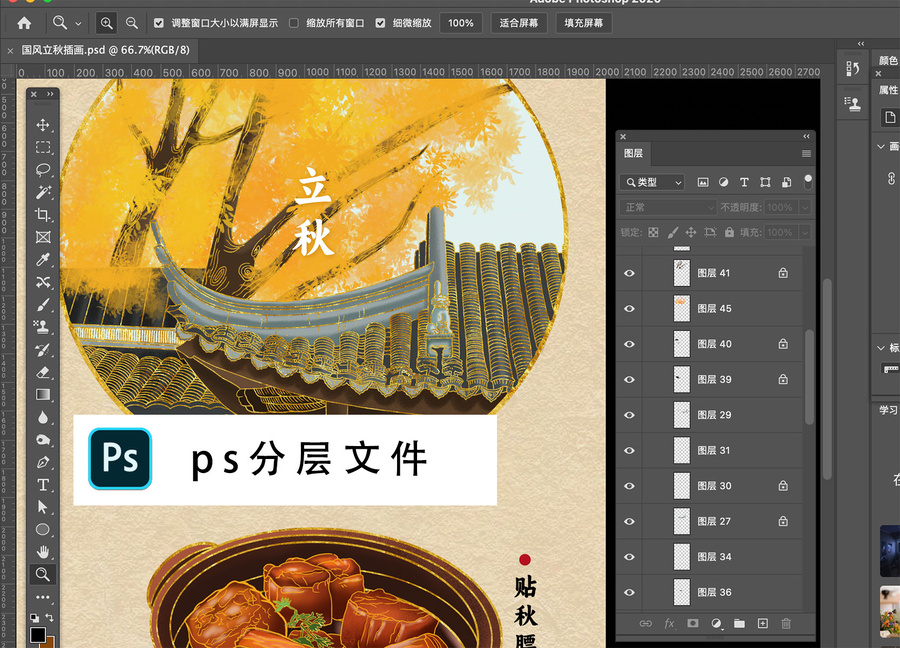Click the 图层 36 layer thumbnail
This screenshot has height=648, width=900.
click(681, 592)
